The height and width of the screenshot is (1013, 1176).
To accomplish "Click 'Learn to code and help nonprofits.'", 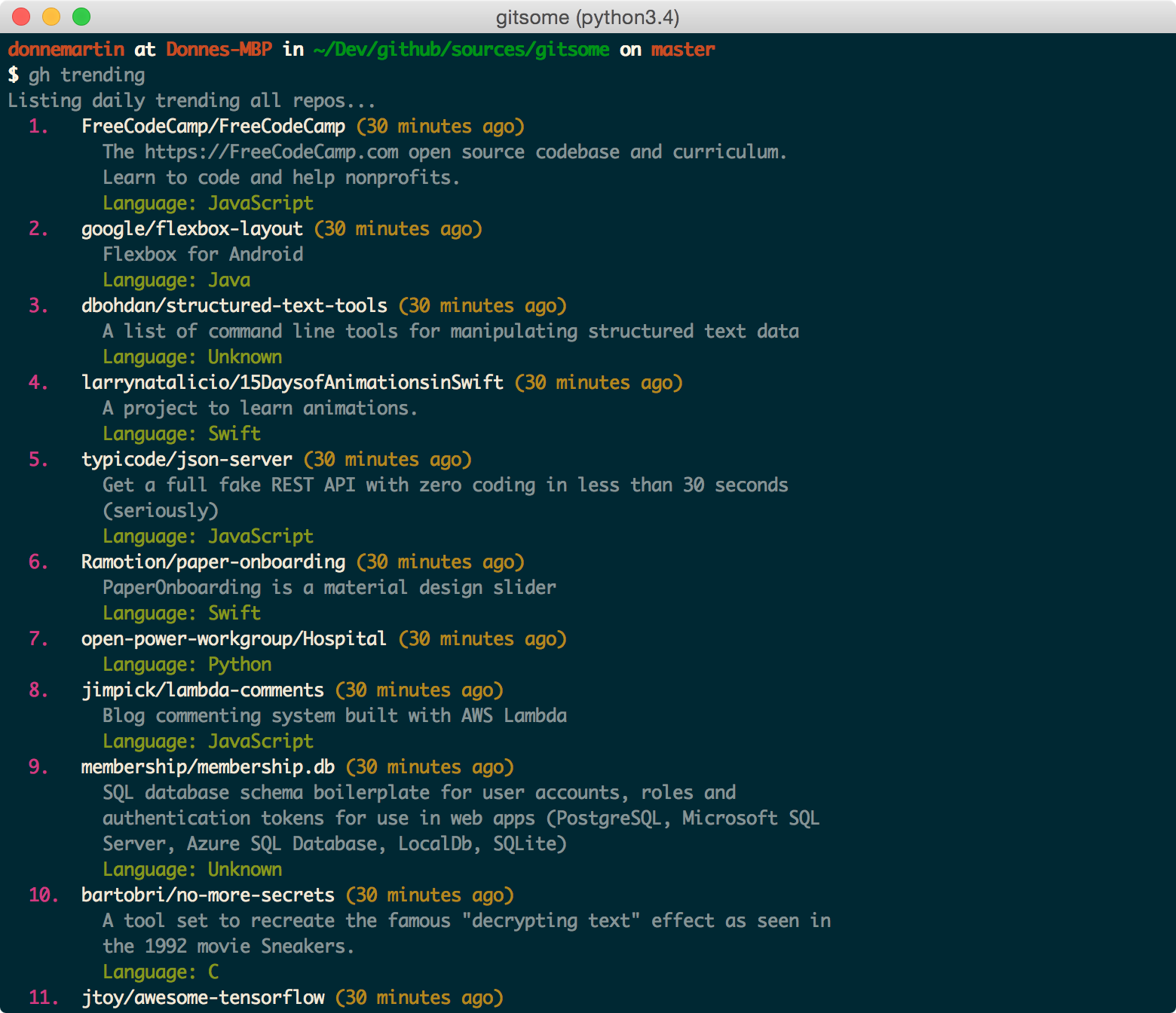I will [281, 178].
